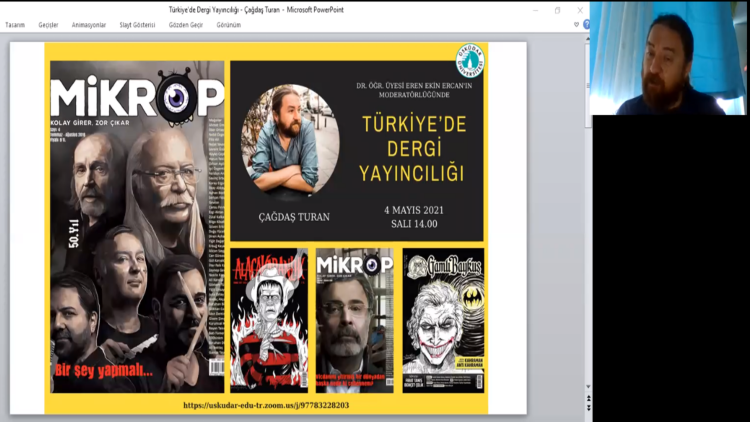Go to next slide double-arrow button

pos(588,407)
